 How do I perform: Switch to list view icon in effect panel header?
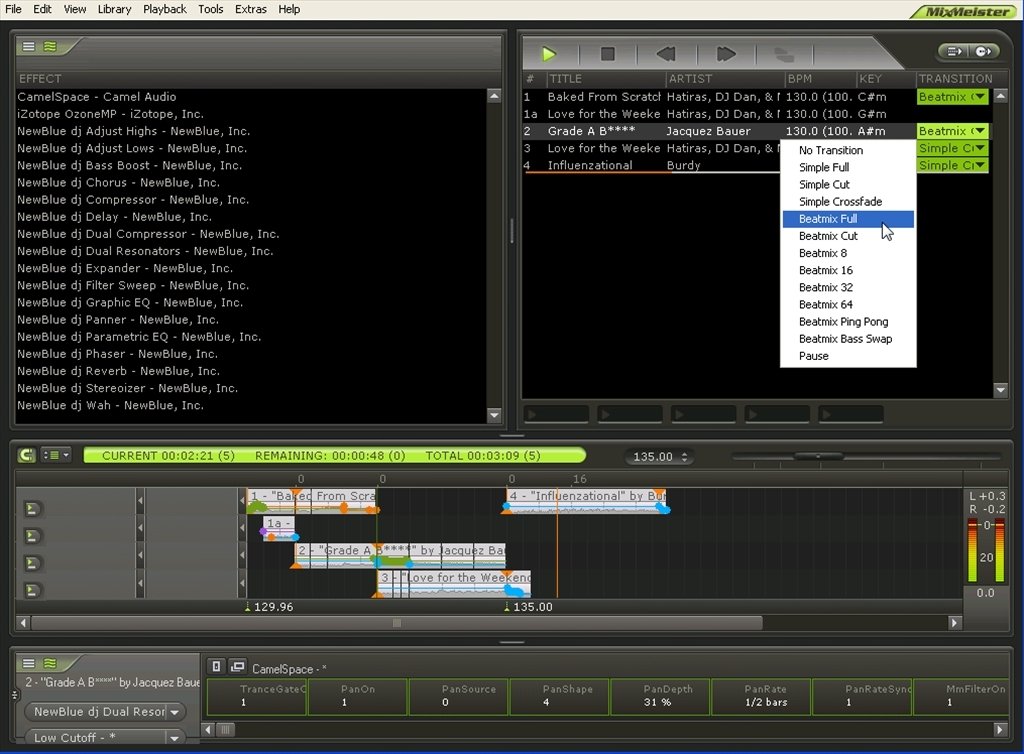coord(29,46)
